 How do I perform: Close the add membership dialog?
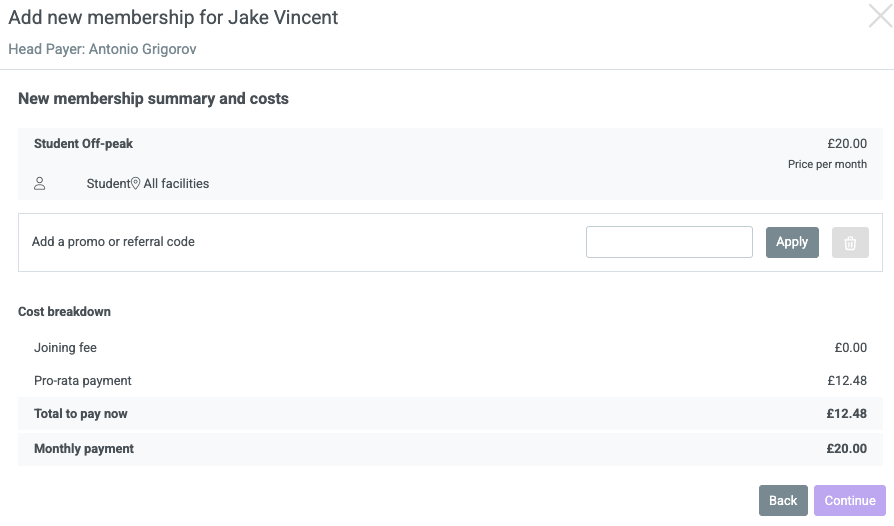click(880, 15)
